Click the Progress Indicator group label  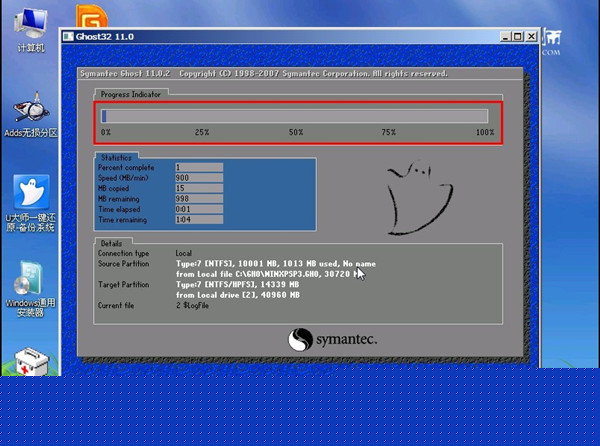pyautogui.click(x=130, y=94)
